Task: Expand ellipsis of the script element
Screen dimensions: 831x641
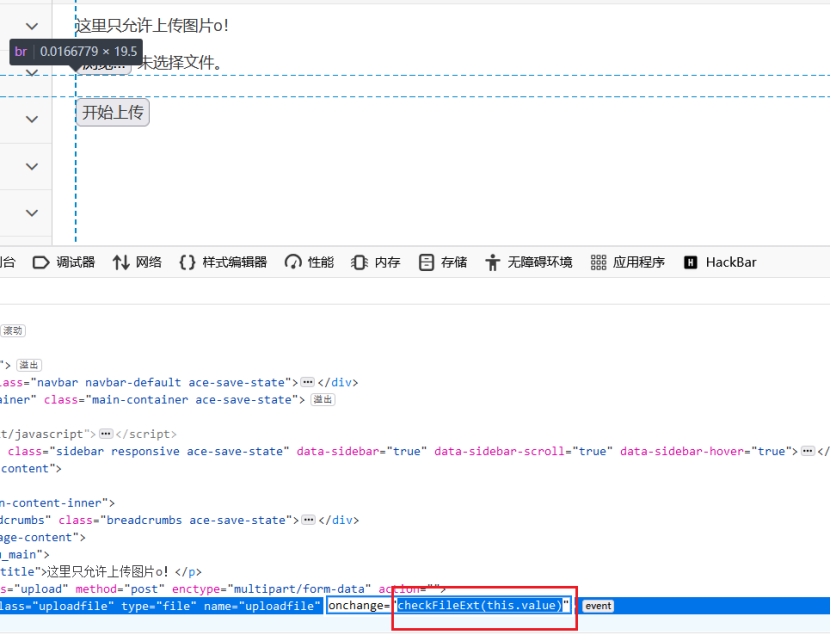Action: pos(106,434)
